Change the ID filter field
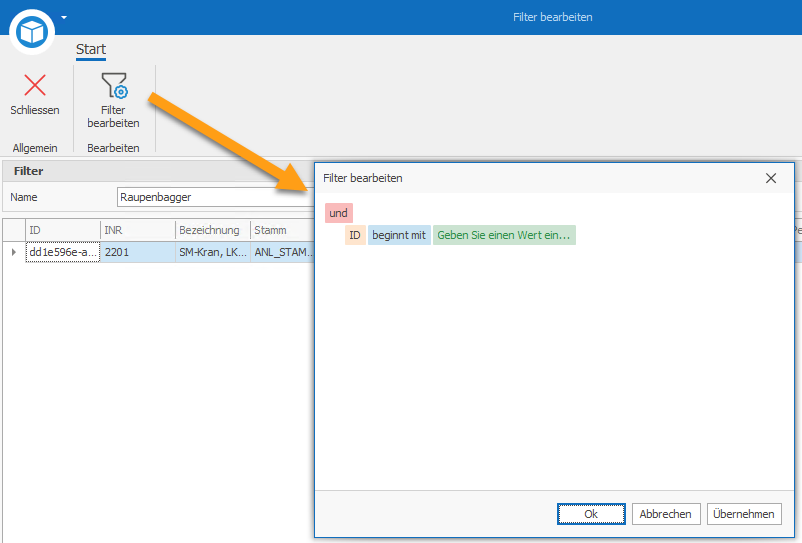 [355, 235]
